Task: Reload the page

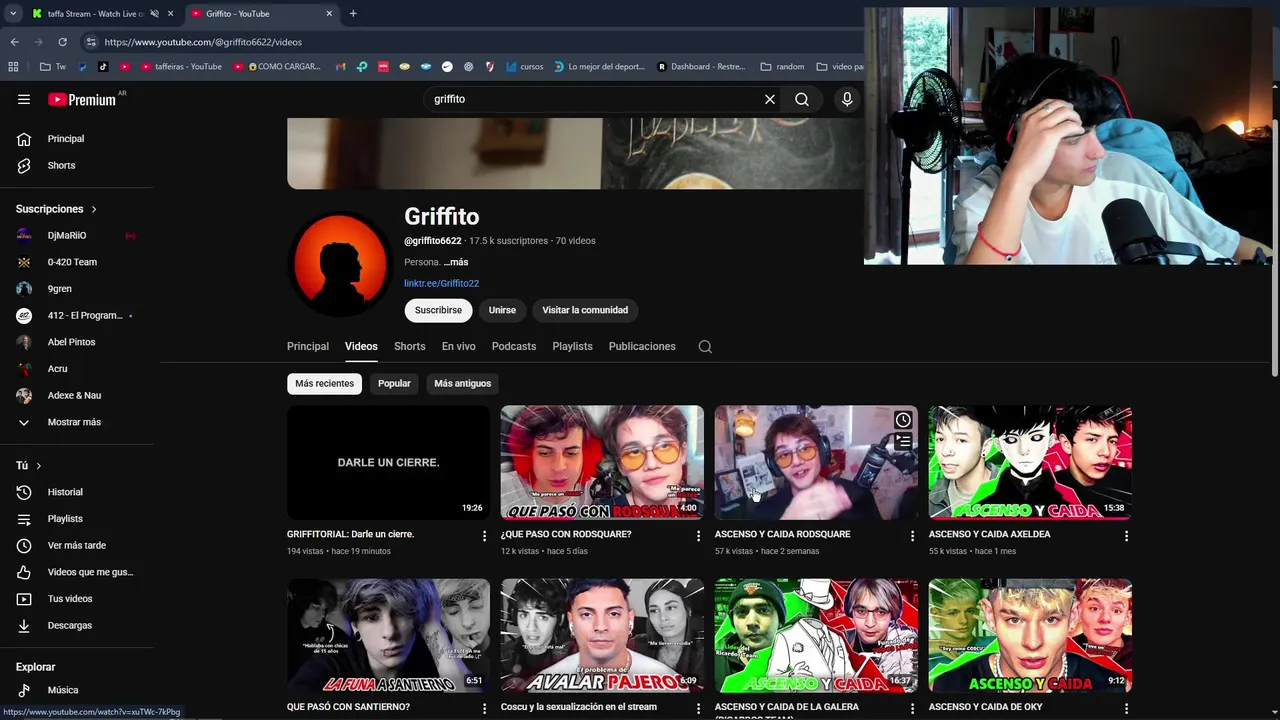Action: (62, 42)
